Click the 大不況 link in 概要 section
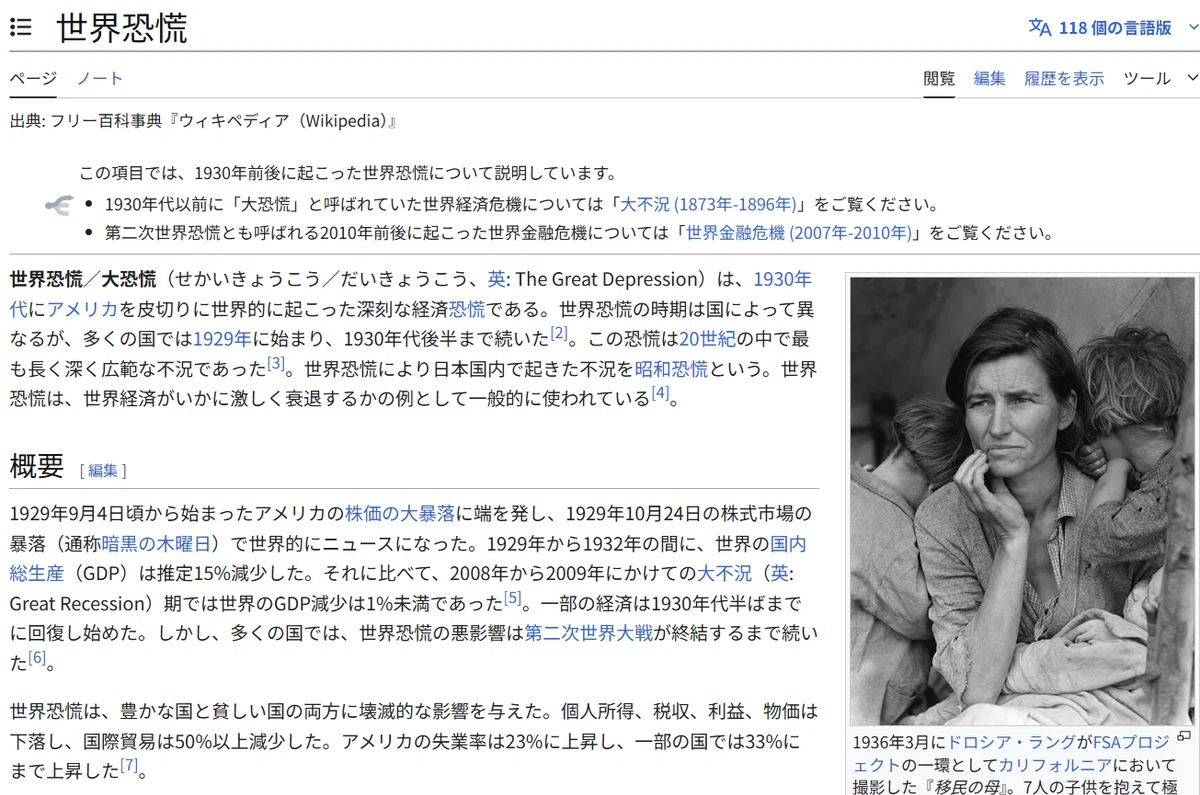 [723, 574]
